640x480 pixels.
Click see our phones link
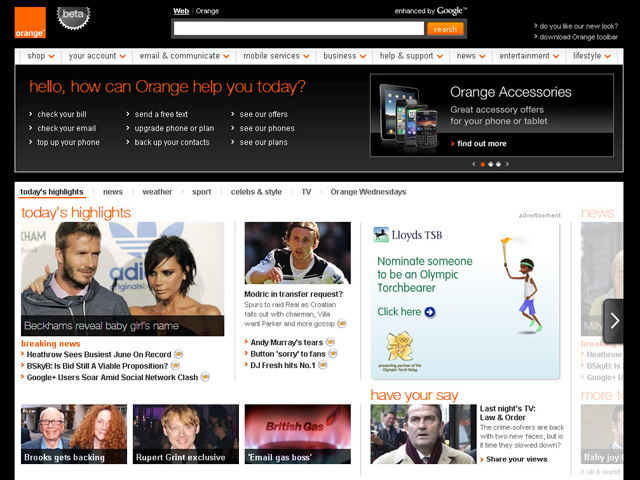267,128
